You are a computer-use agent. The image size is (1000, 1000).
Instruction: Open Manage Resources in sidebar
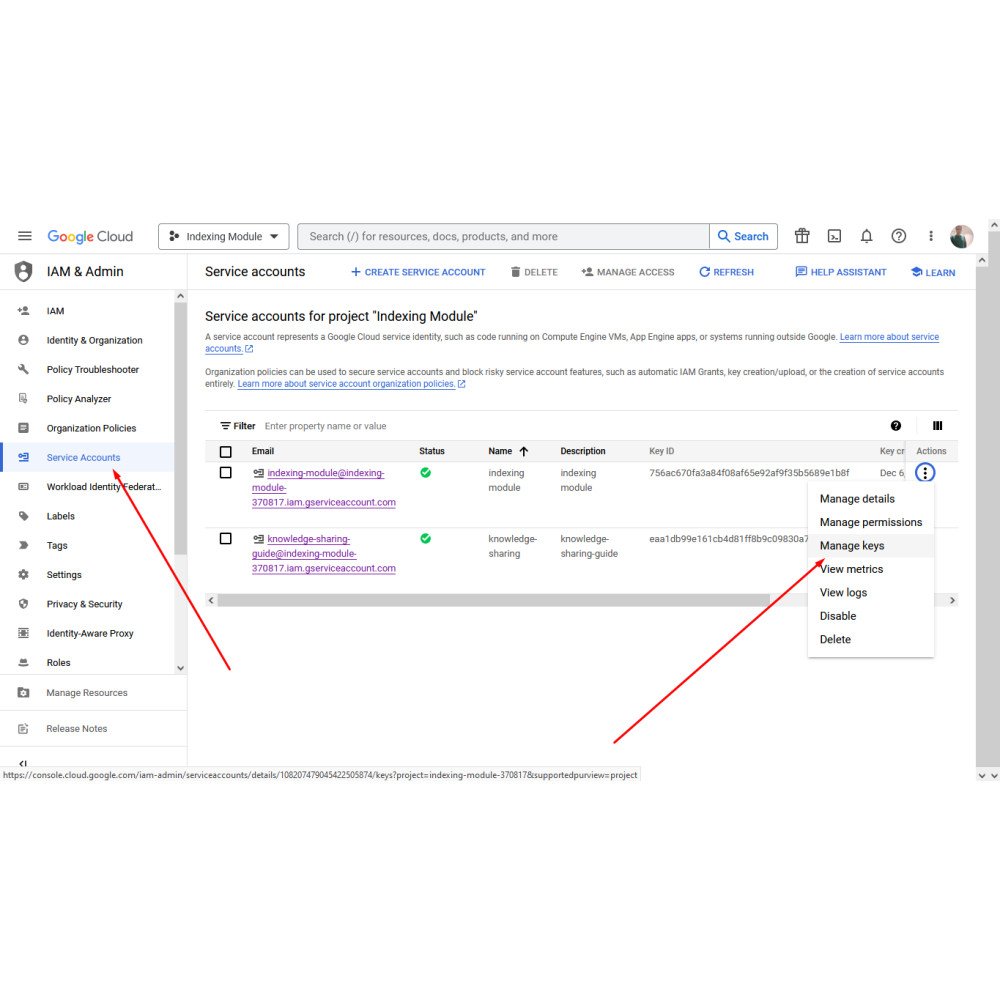click(x=93, y=693)
